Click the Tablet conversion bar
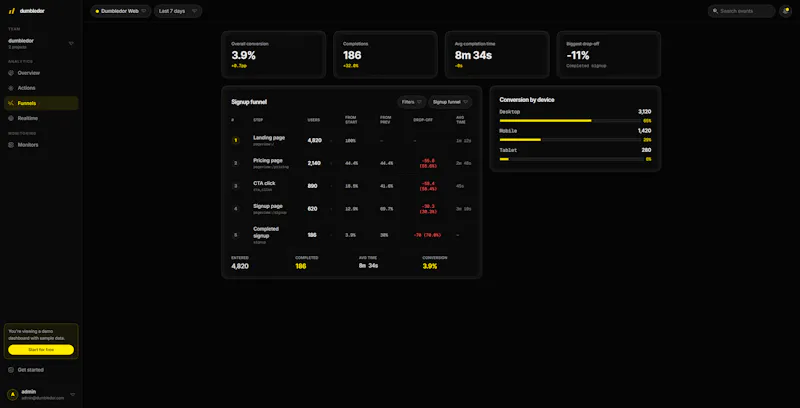 click(x=570, y=159)
